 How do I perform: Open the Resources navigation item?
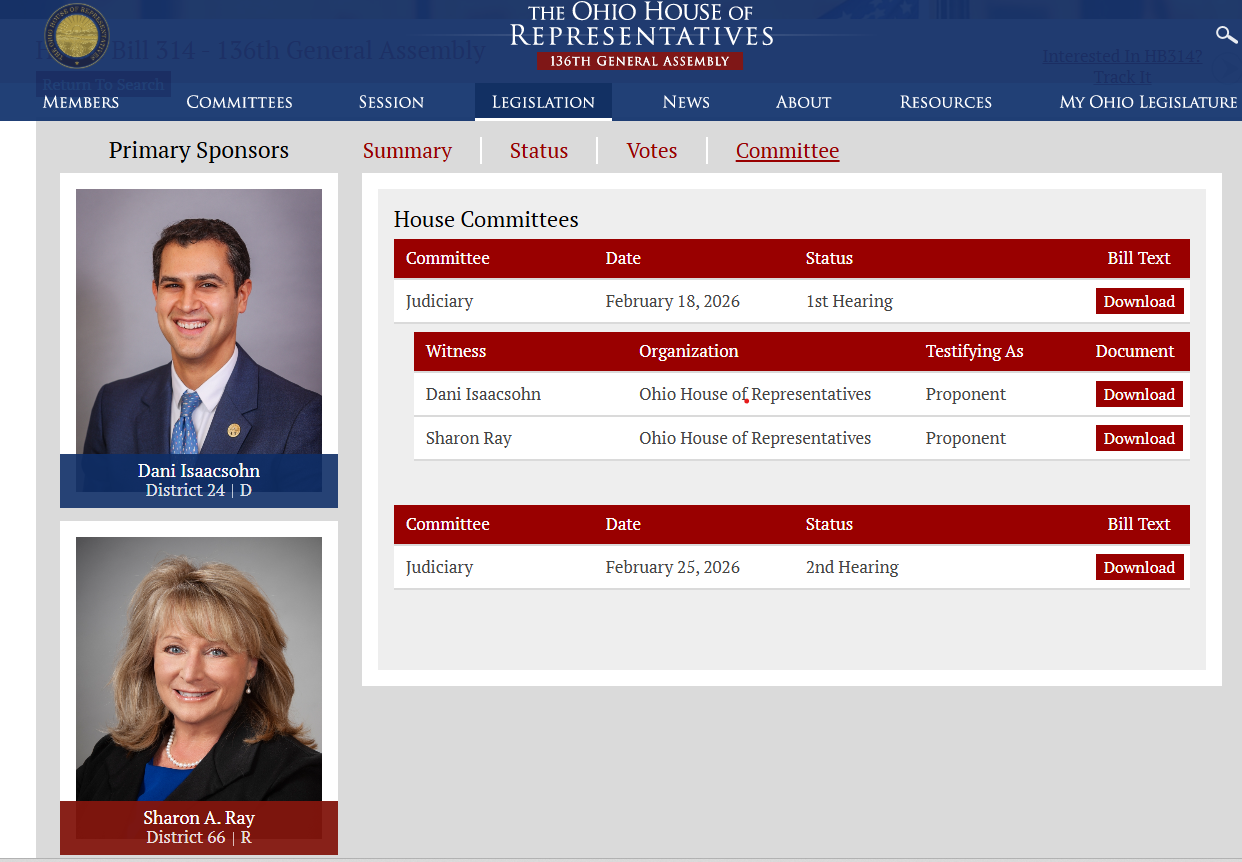coord(946,102)
